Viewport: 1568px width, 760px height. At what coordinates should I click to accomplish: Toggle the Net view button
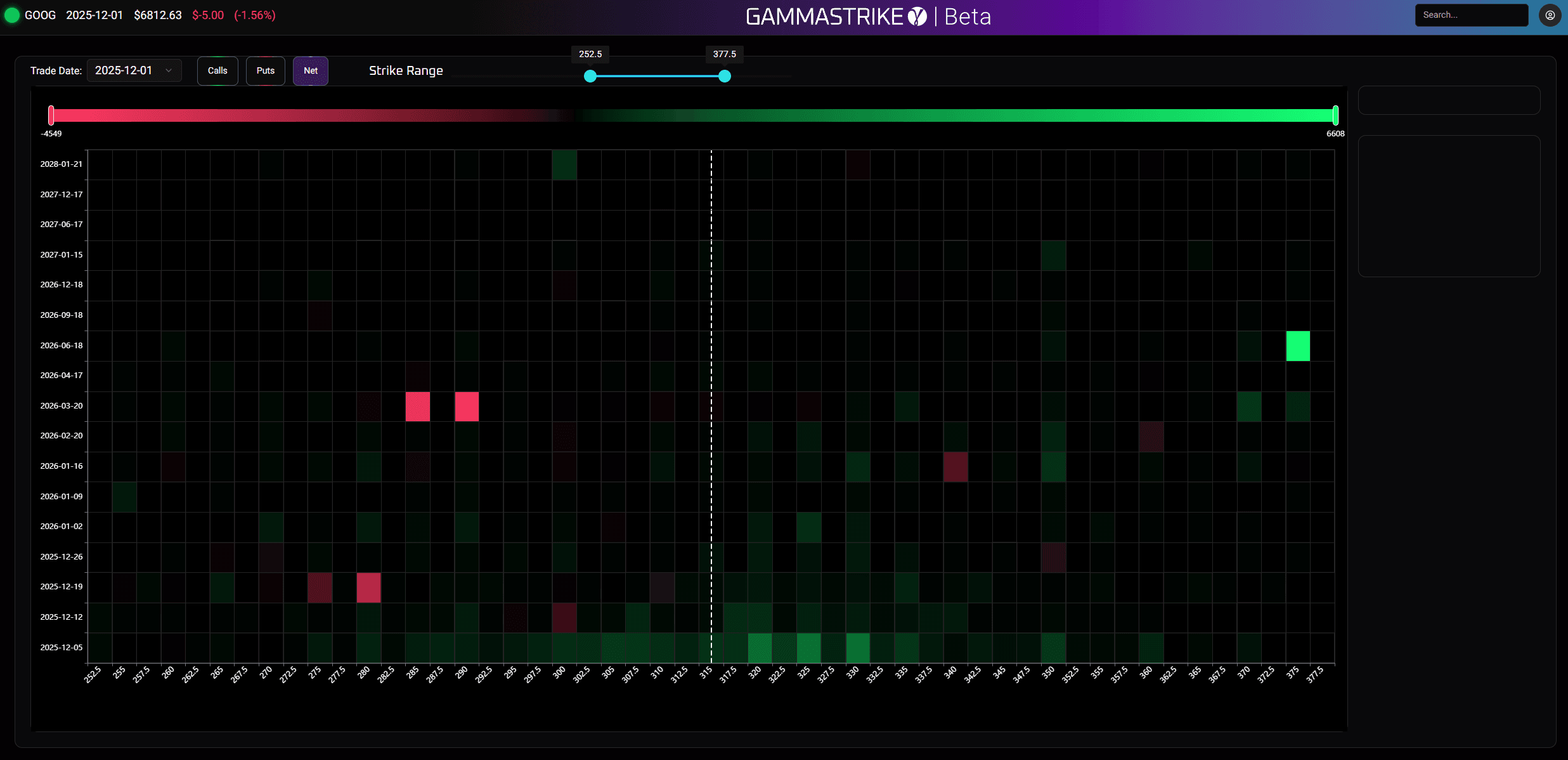coord(311,70)
